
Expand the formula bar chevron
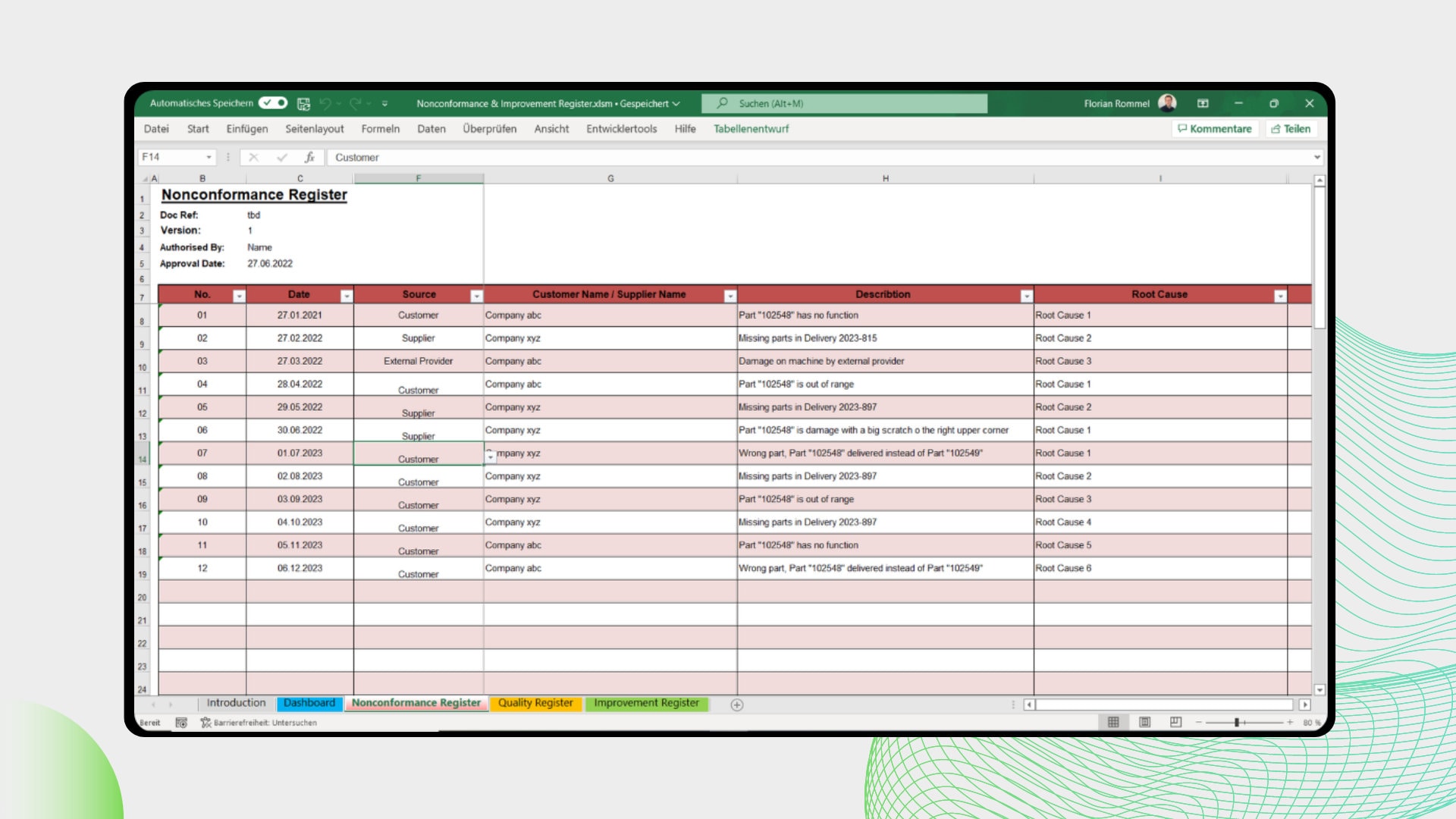click(1317, 158)
